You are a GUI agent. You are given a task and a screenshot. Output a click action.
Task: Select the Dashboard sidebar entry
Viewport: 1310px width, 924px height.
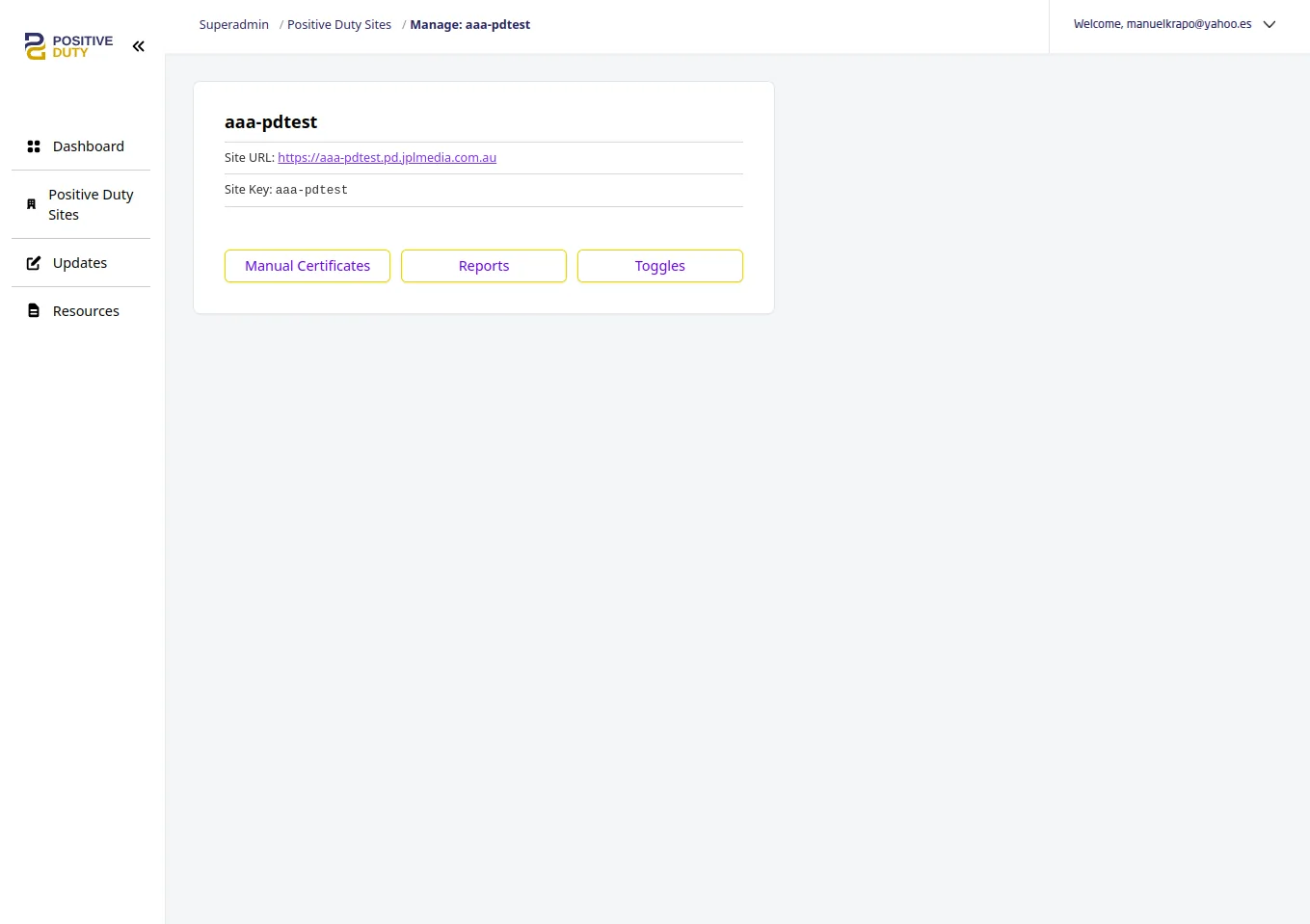pos(89,145)
